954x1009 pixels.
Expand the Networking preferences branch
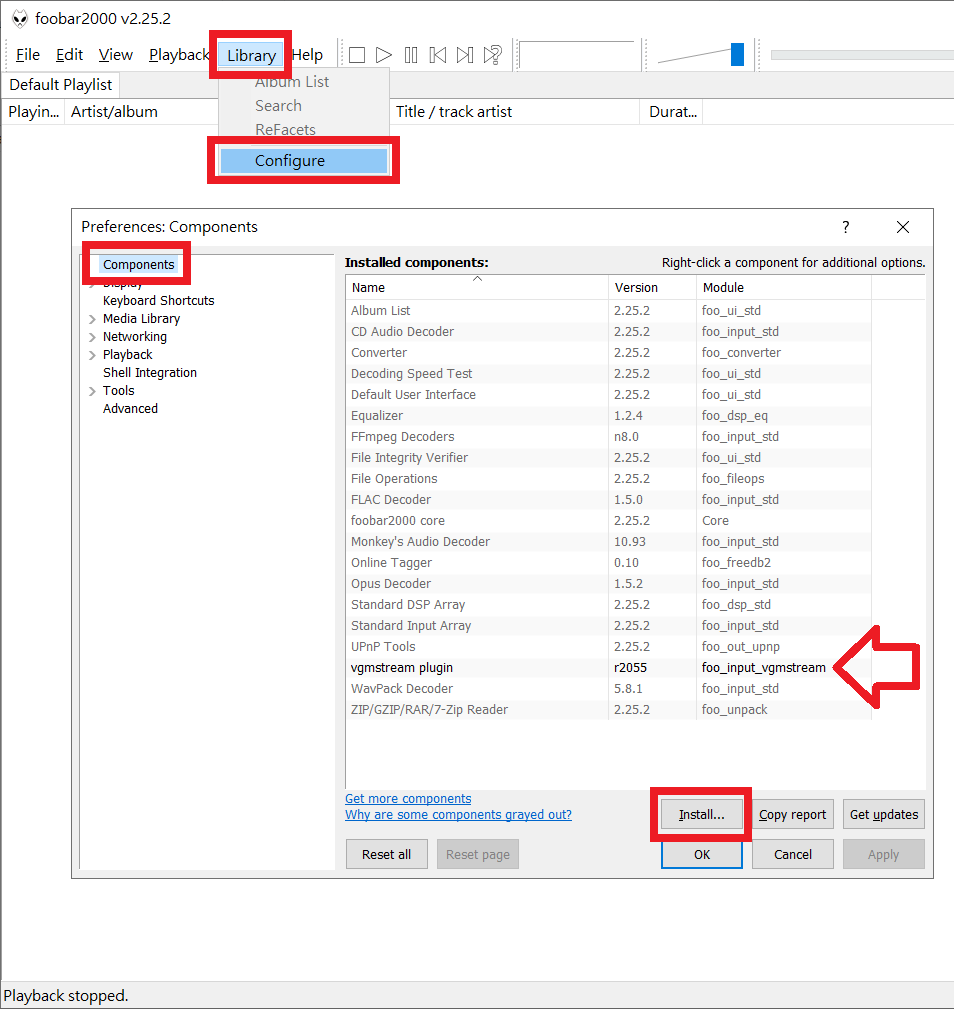pos(92,337)
